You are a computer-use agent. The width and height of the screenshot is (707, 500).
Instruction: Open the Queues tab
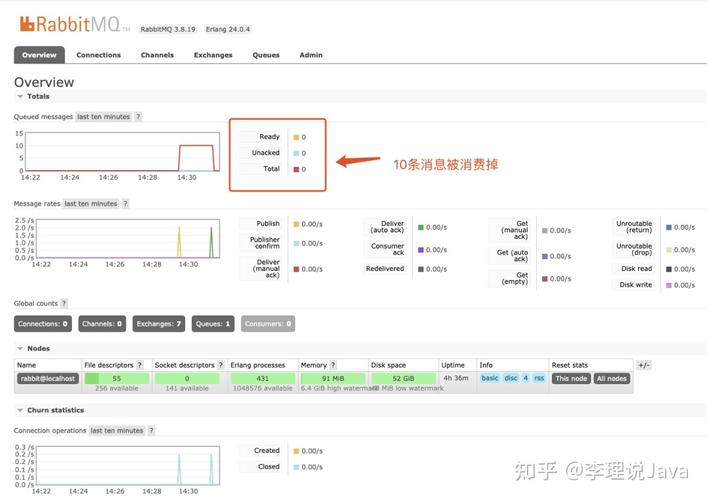[266, 55]
